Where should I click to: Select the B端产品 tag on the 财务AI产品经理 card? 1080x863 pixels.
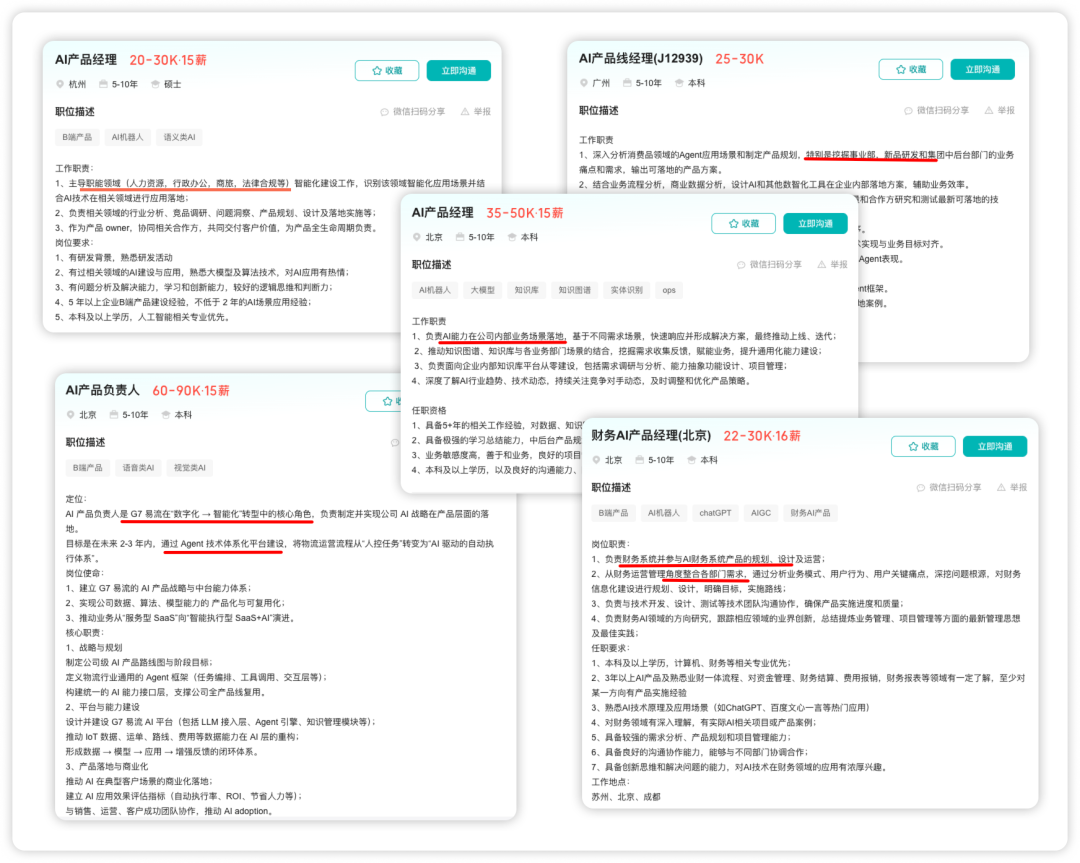pyautogui.click(x=613, y=513)
